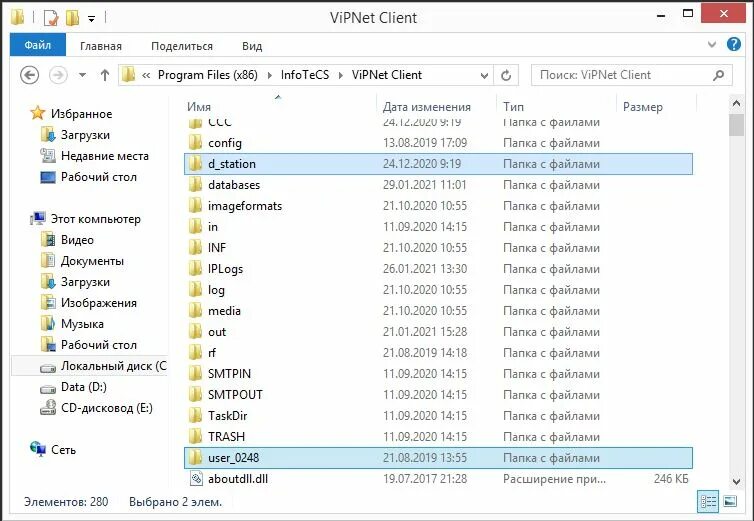Screen dimensions: 754x521
Task: Select Data (D:) drive
Action: coord(84,387)
